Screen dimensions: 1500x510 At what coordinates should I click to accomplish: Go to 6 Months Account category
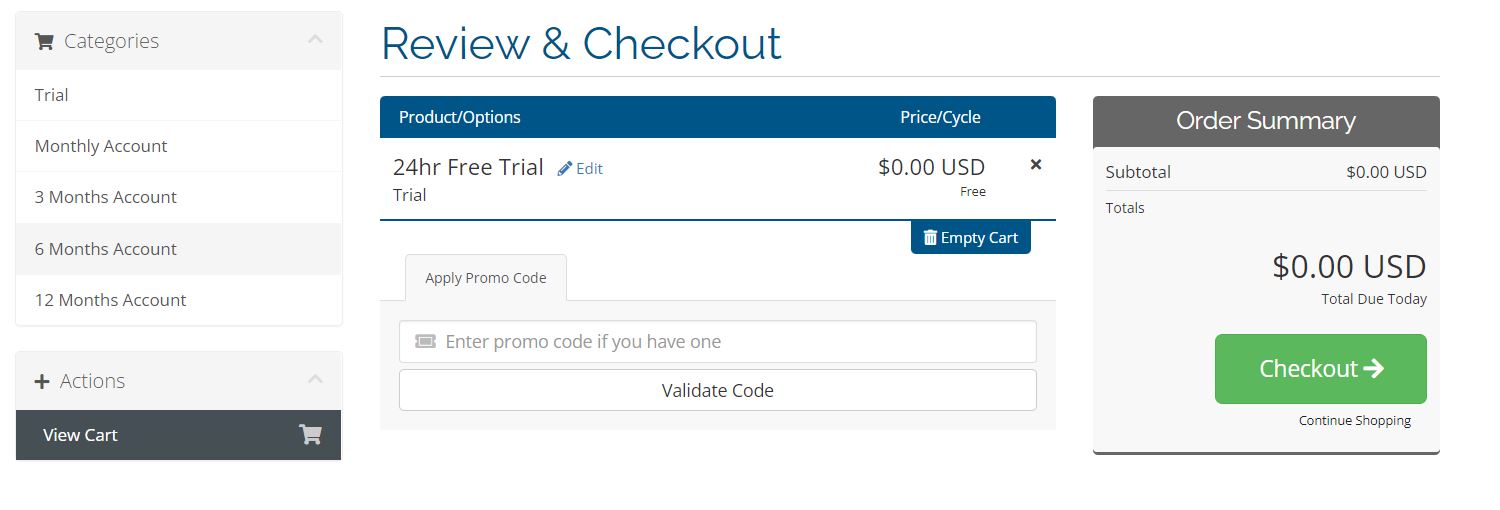click(x=106, y=249)
